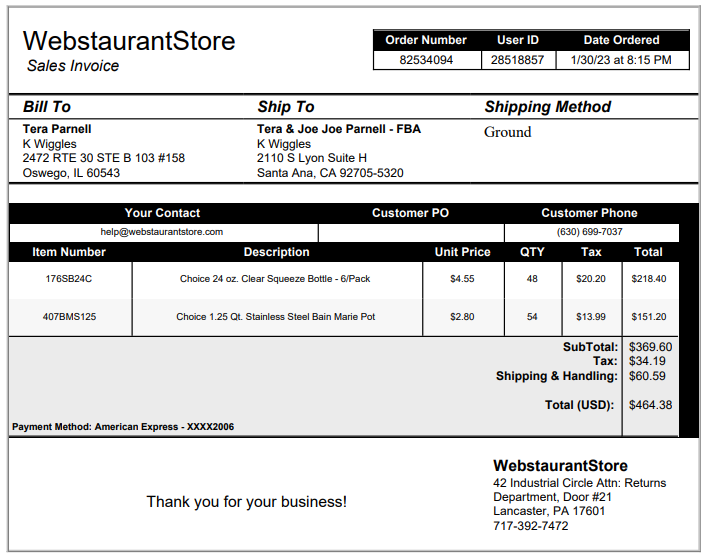Select the User ID value 28518857

517,60
